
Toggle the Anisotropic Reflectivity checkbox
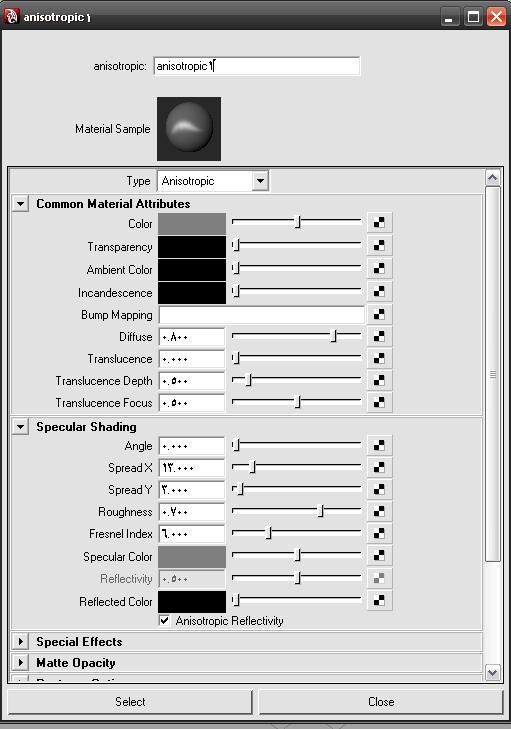pos(164,621)
